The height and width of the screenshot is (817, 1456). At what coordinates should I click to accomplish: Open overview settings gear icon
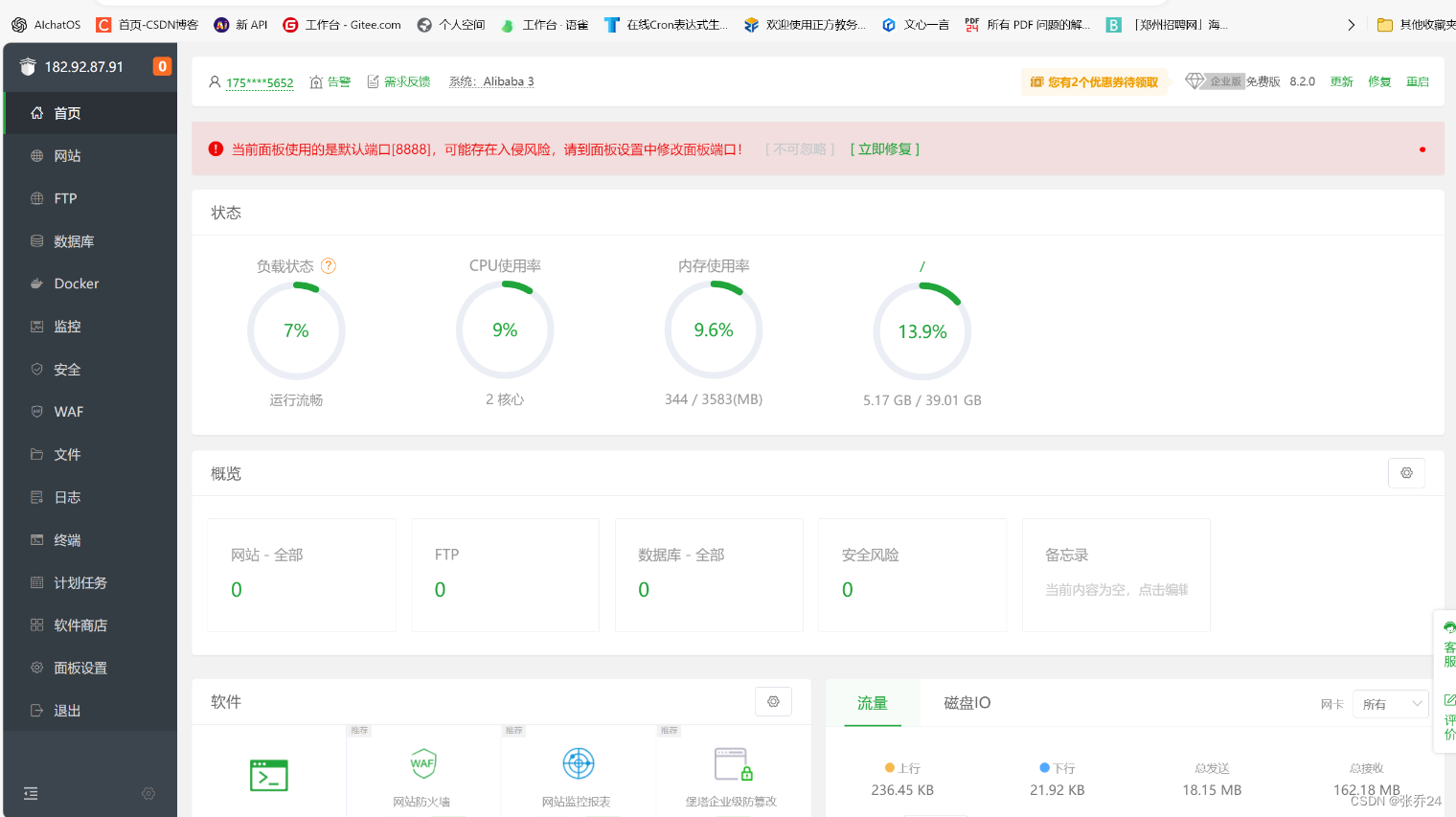tap(1406, 473)
